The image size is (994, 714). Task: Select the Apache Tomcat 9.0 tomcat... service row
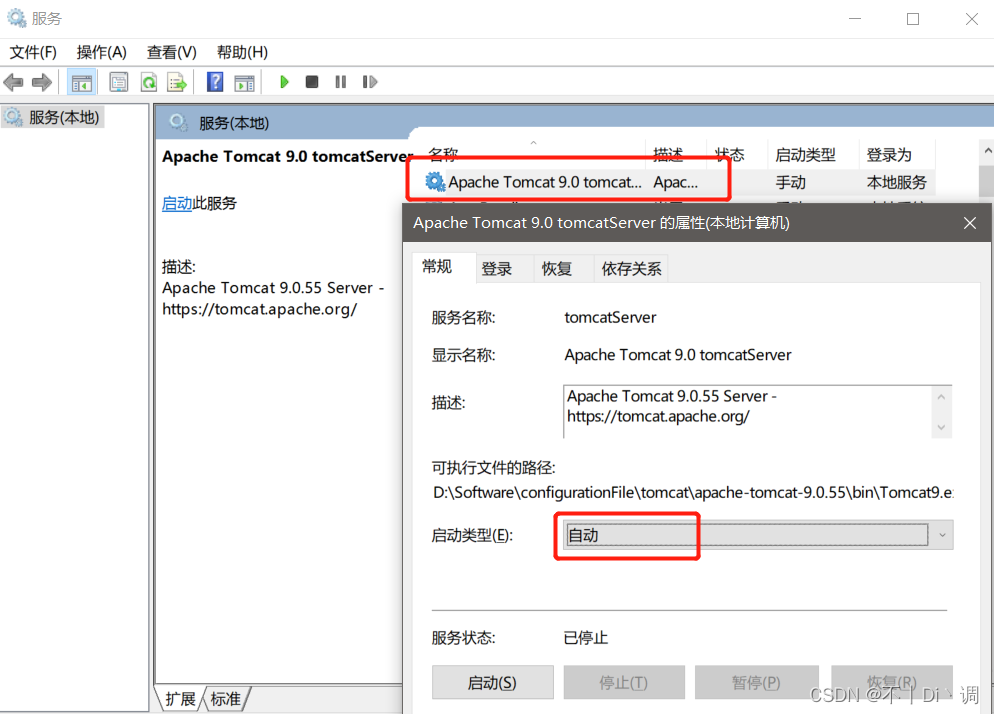pyautogui.click(x=678, y=183)
